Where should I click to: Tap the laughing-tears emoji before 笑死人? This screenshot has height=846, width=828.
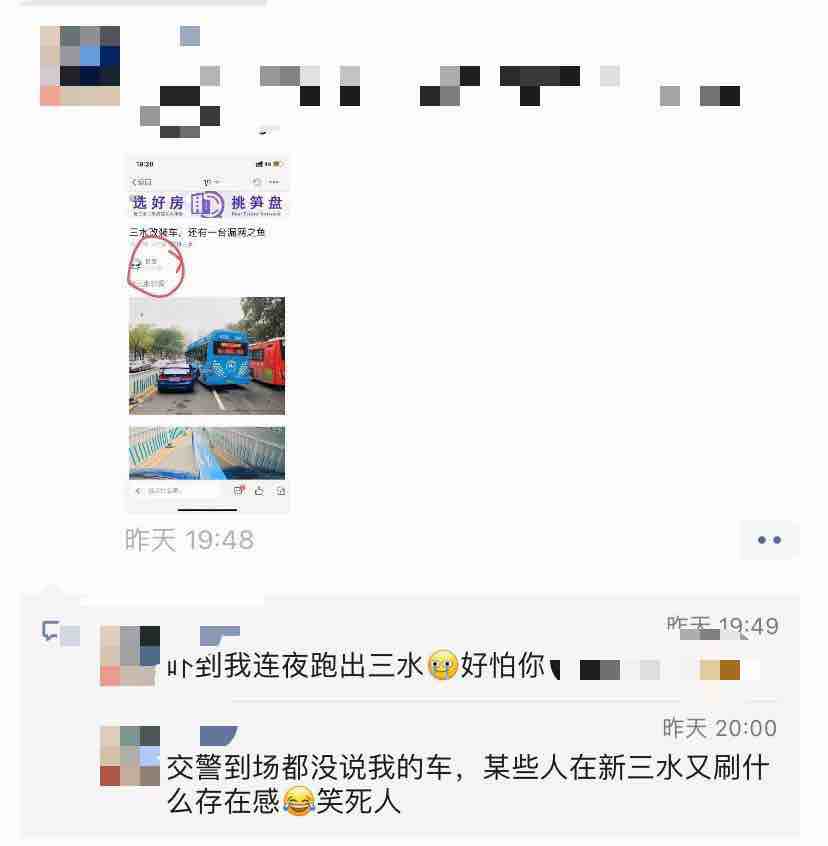[x=298, y=801]
